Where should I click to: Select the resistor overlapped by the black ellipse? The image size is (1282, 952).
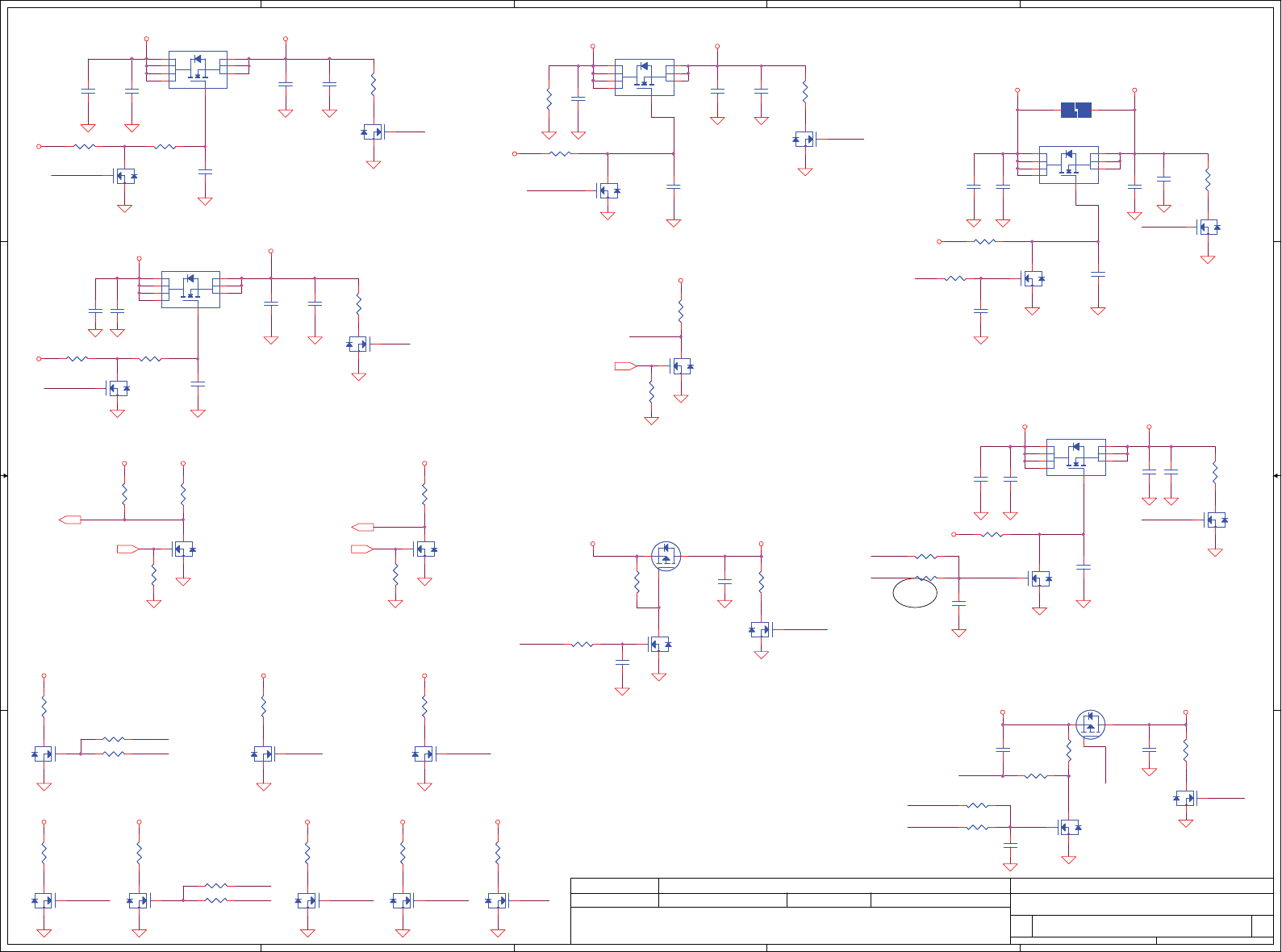926,578
